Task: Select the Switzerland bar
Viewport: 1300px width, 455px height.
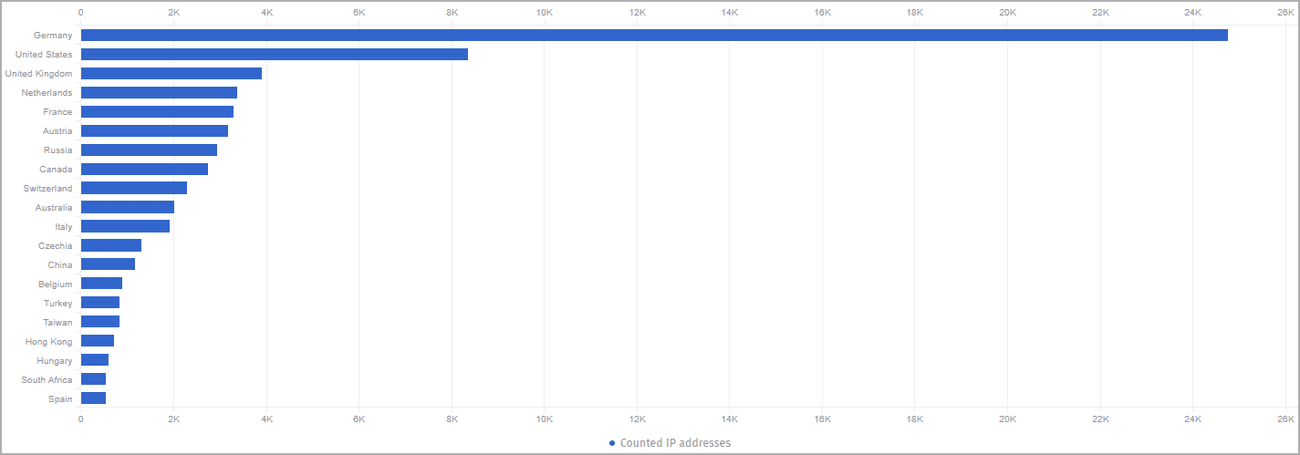Action: point(134,188)
